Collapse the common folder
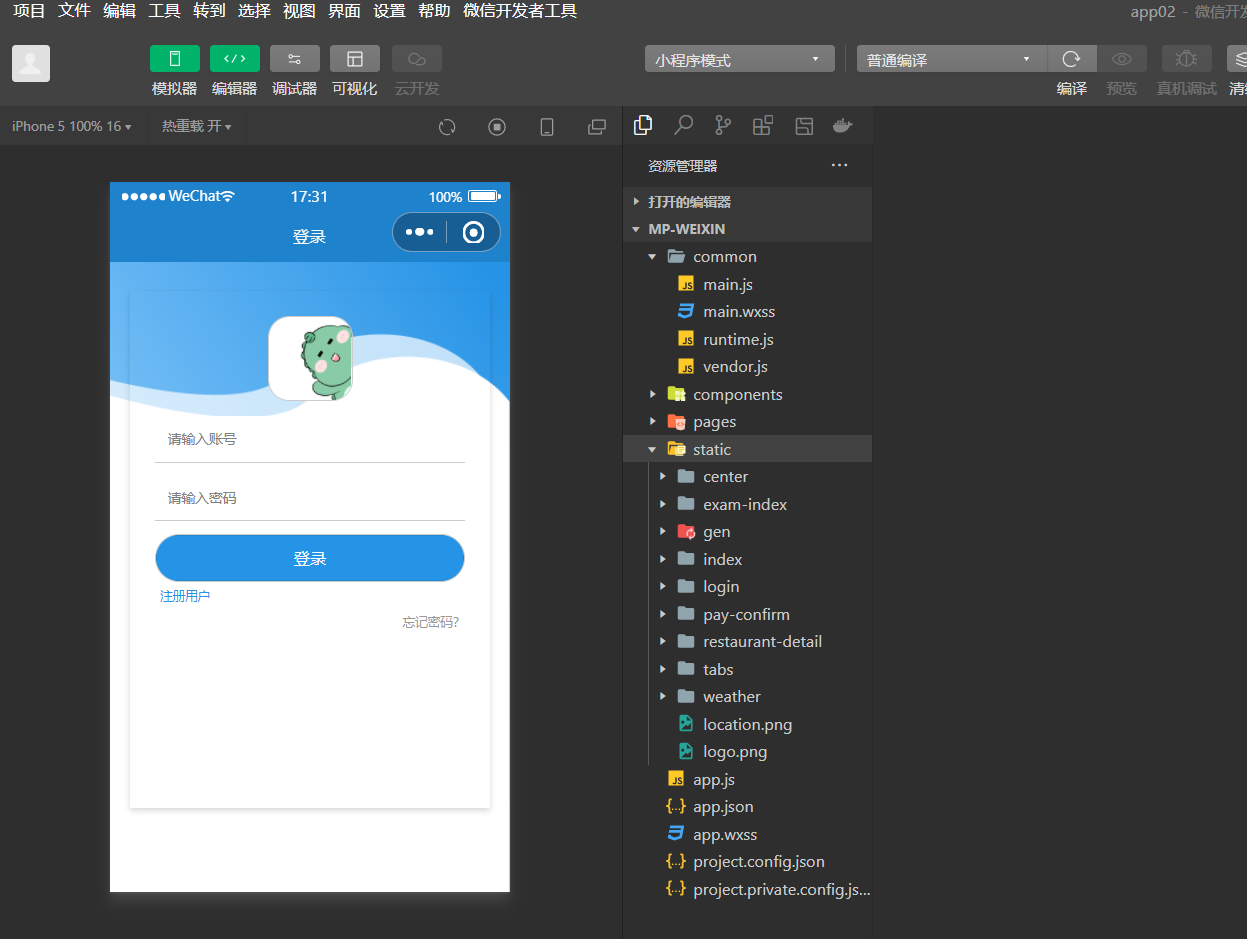Viewport: 1247px width, 939px height. click(748, 256)
